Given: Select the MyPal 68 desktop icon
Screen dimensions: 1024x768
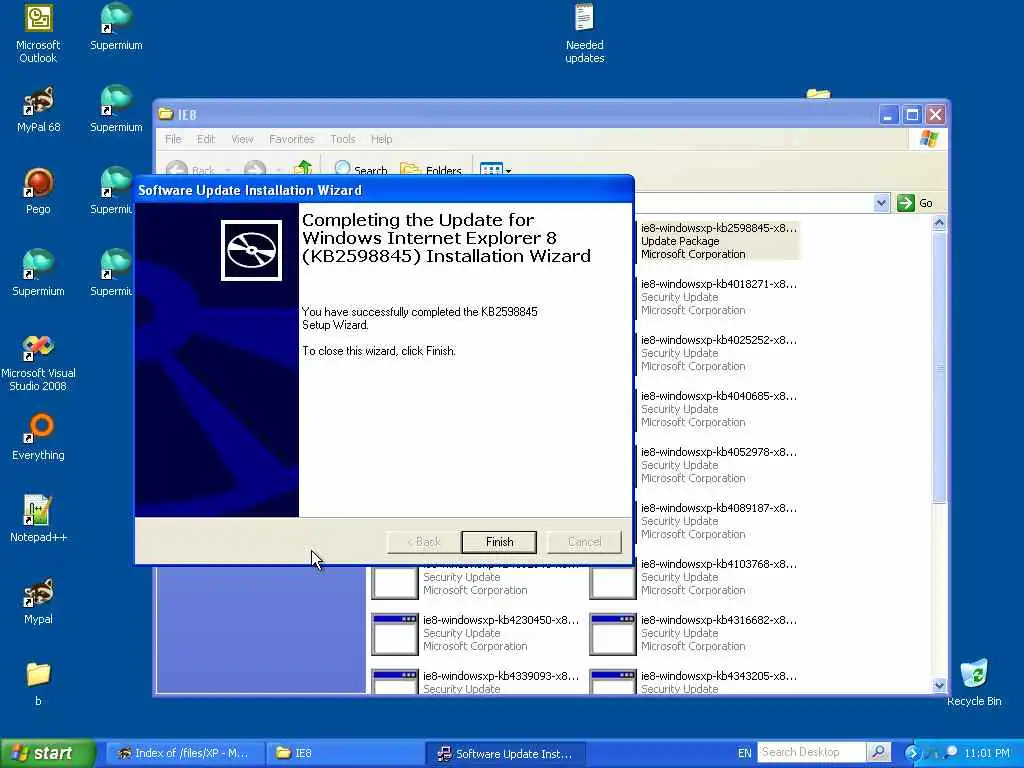Looking at the screenshot, I should pos(38,109).
